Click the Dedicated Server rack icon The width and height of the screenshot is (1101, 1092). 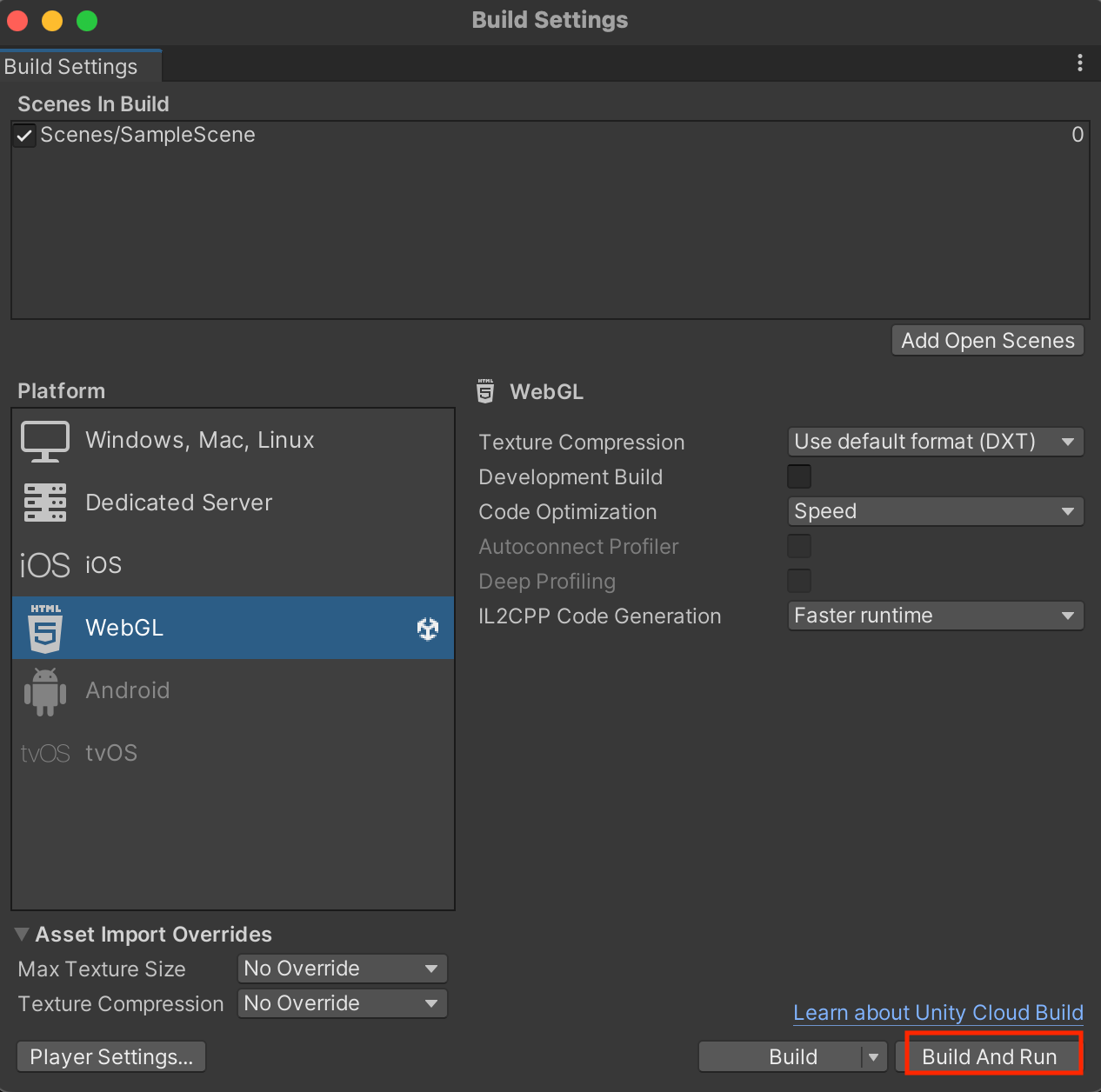pos(45,503)
